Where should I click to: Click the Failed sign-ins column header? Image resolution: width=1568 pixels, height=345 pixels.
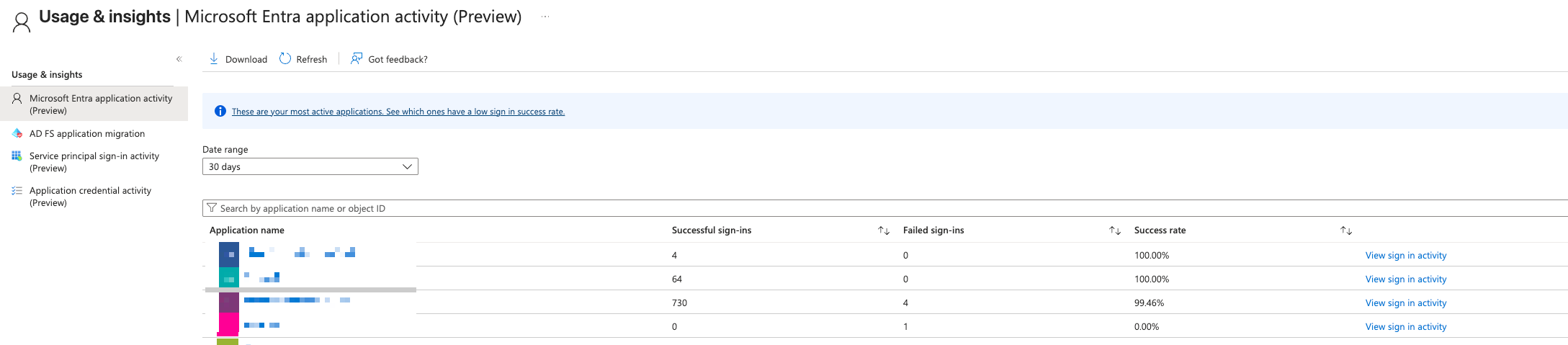933,230
